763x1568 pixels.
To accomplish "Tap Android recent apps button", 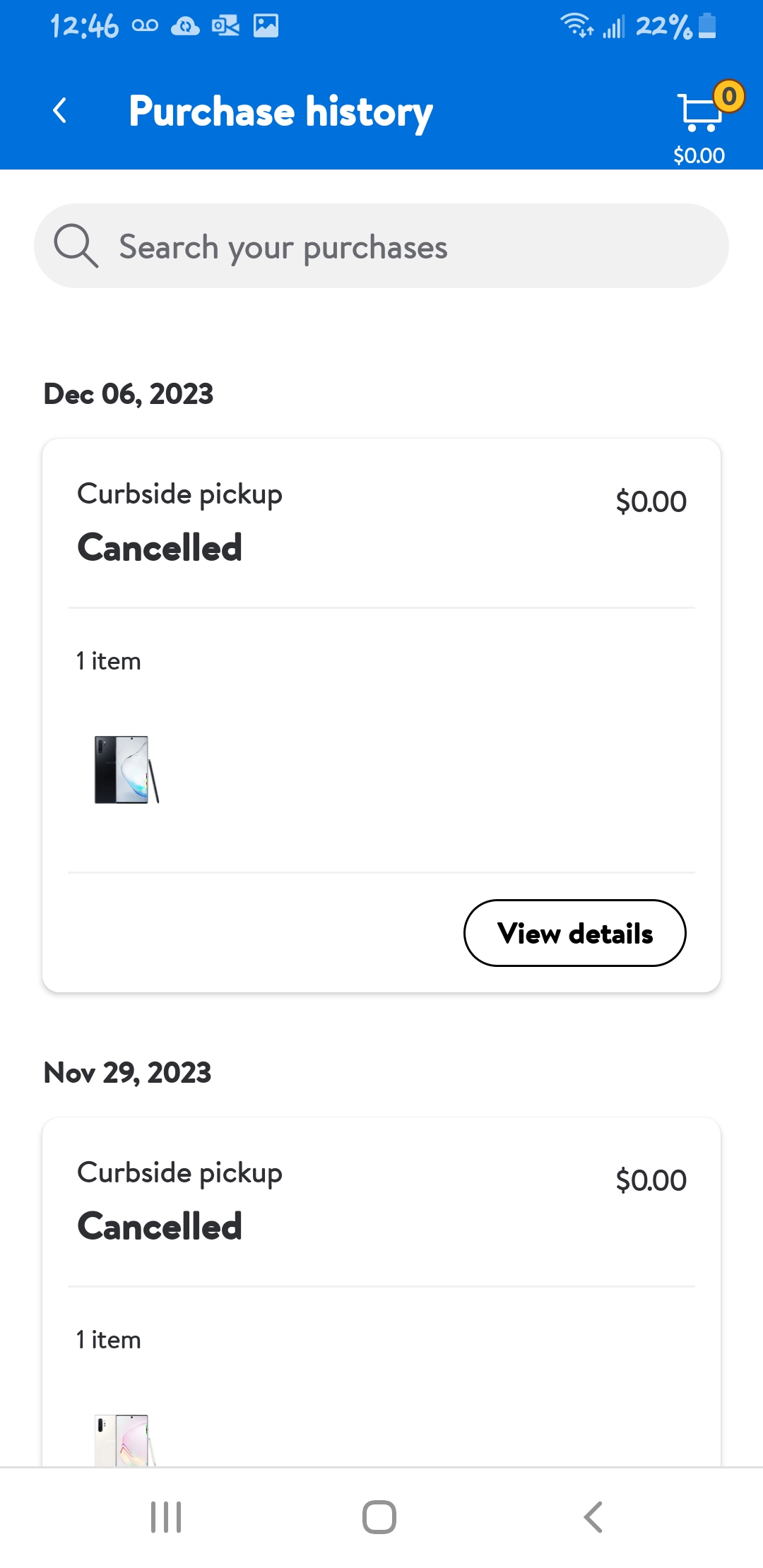I will tap(166, 1516).
